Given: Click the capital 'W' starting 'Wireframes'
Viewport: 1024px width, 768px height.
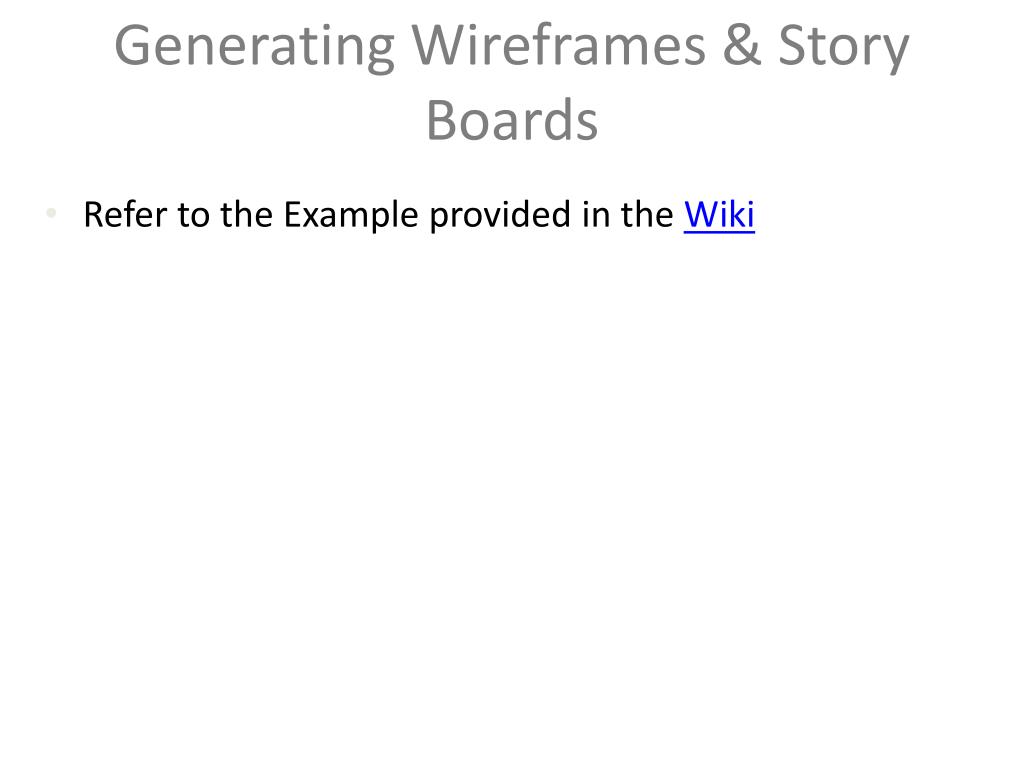Looking at the screenshot, I should [x=439, y=45].
